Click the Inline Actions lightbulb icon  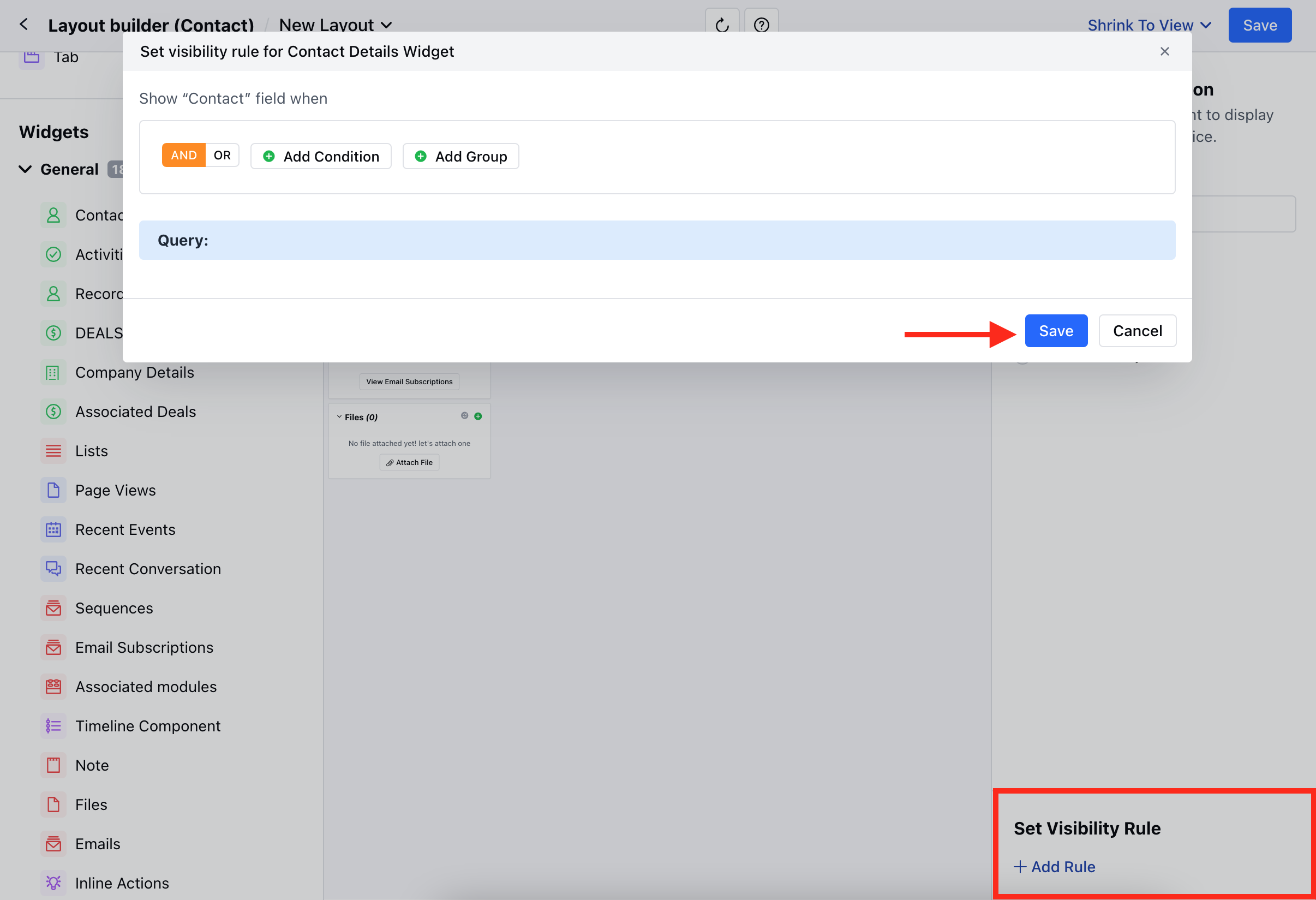(53, 883)
